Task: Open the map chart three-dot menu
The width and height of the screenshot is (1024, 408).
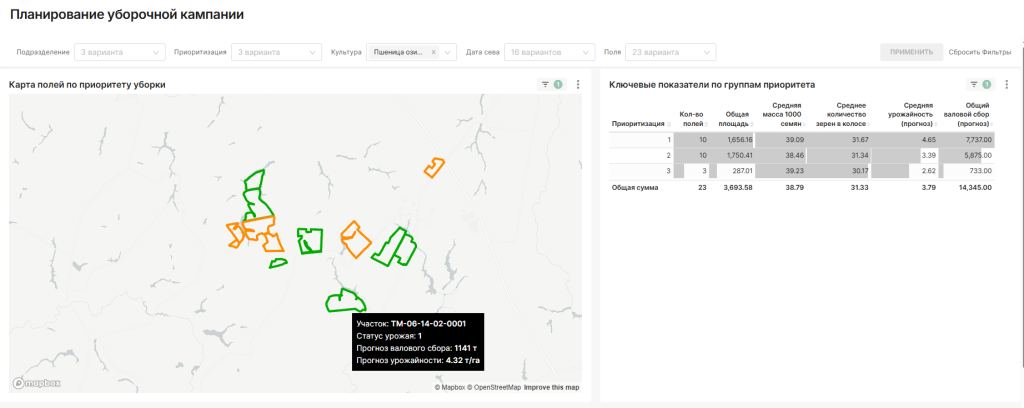Action: click(x=578, y=84)
